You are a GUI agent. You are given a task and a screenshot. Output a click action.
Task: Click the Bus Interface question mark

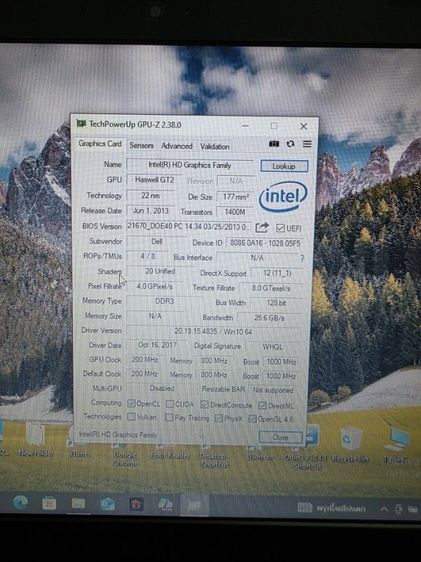(302, 258)
